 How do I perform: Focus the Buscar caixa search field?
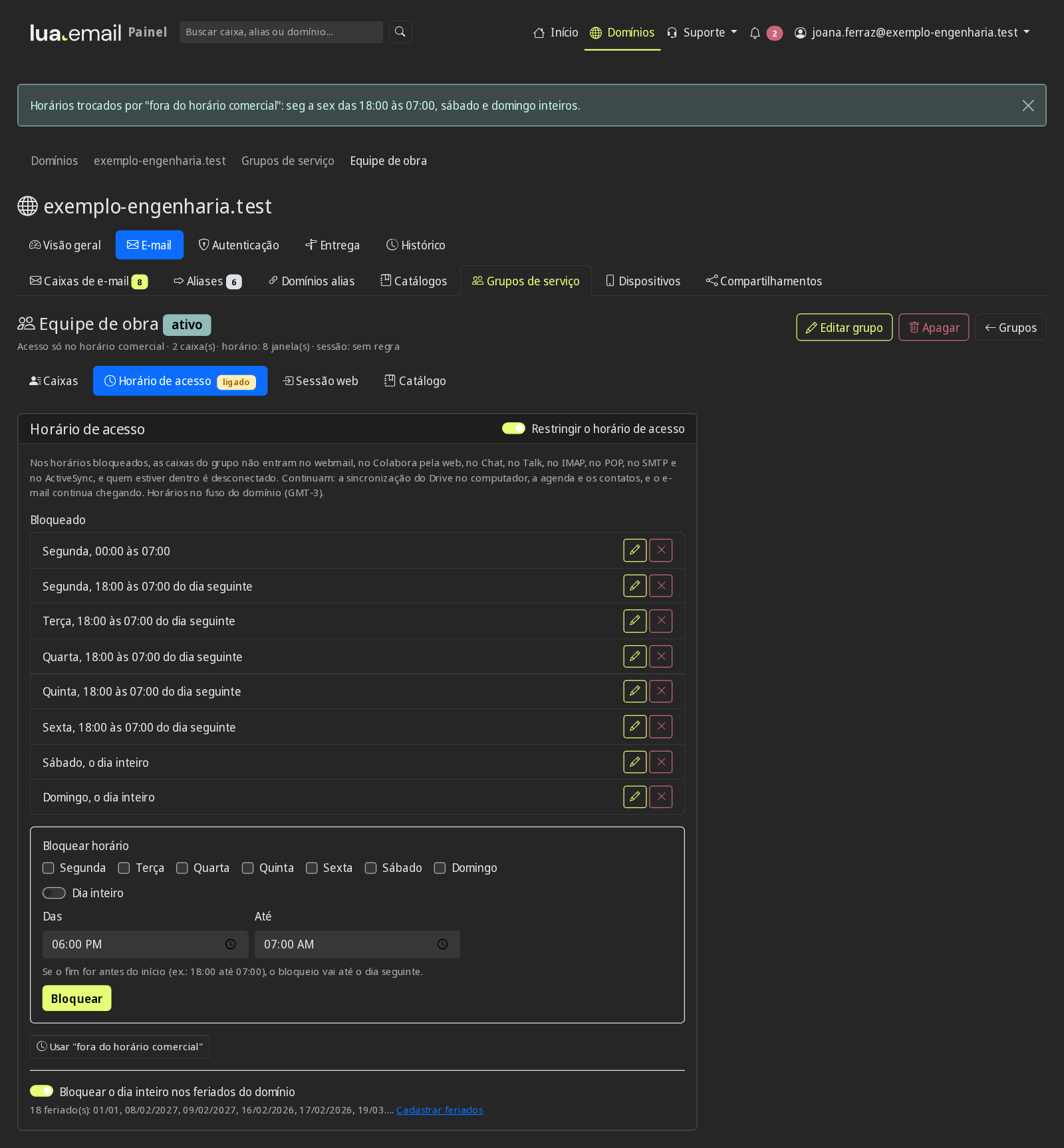281,32
